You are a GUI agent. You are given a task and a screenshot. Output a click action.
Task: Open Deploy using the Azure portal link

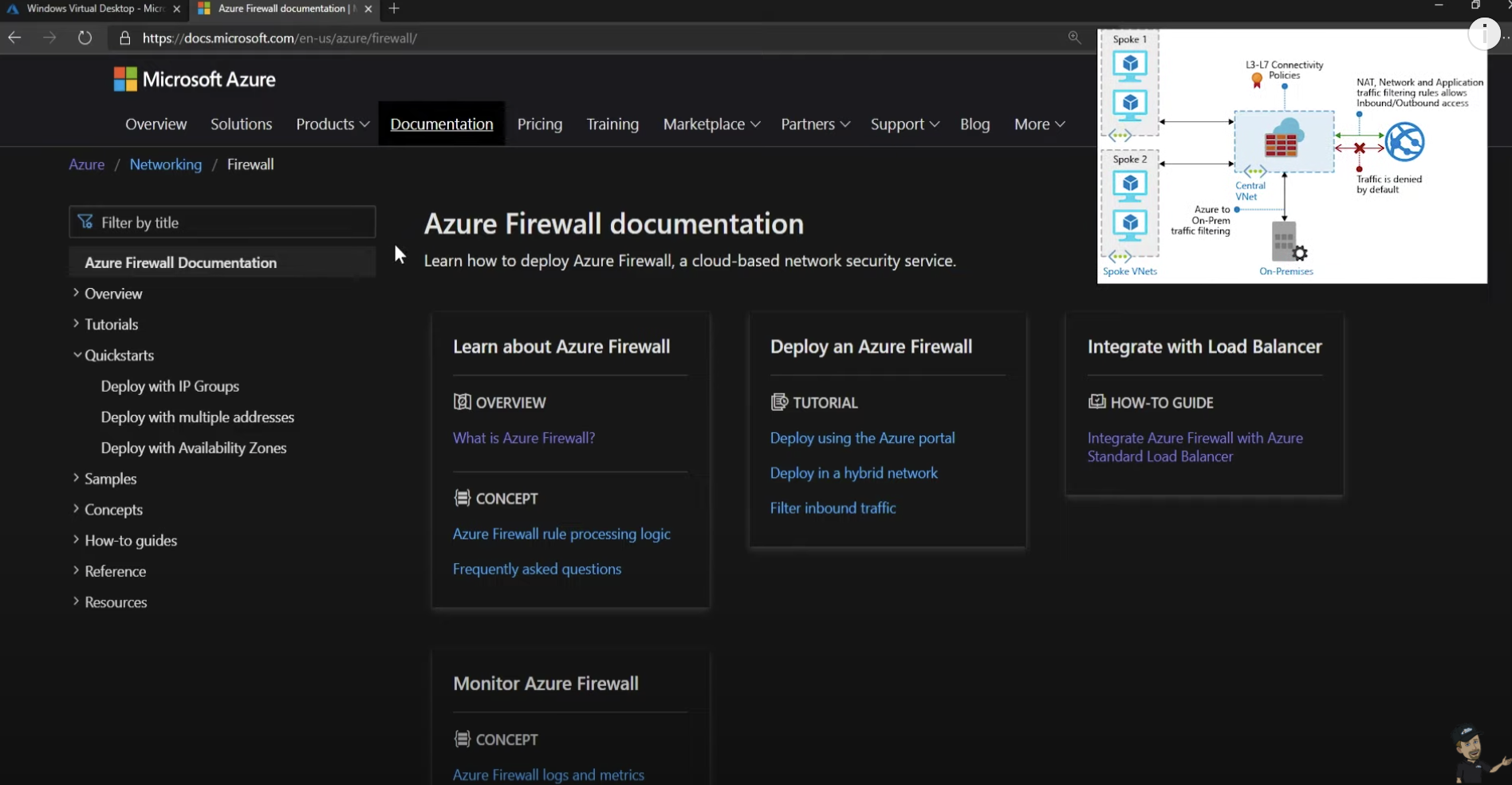(862, 438)
